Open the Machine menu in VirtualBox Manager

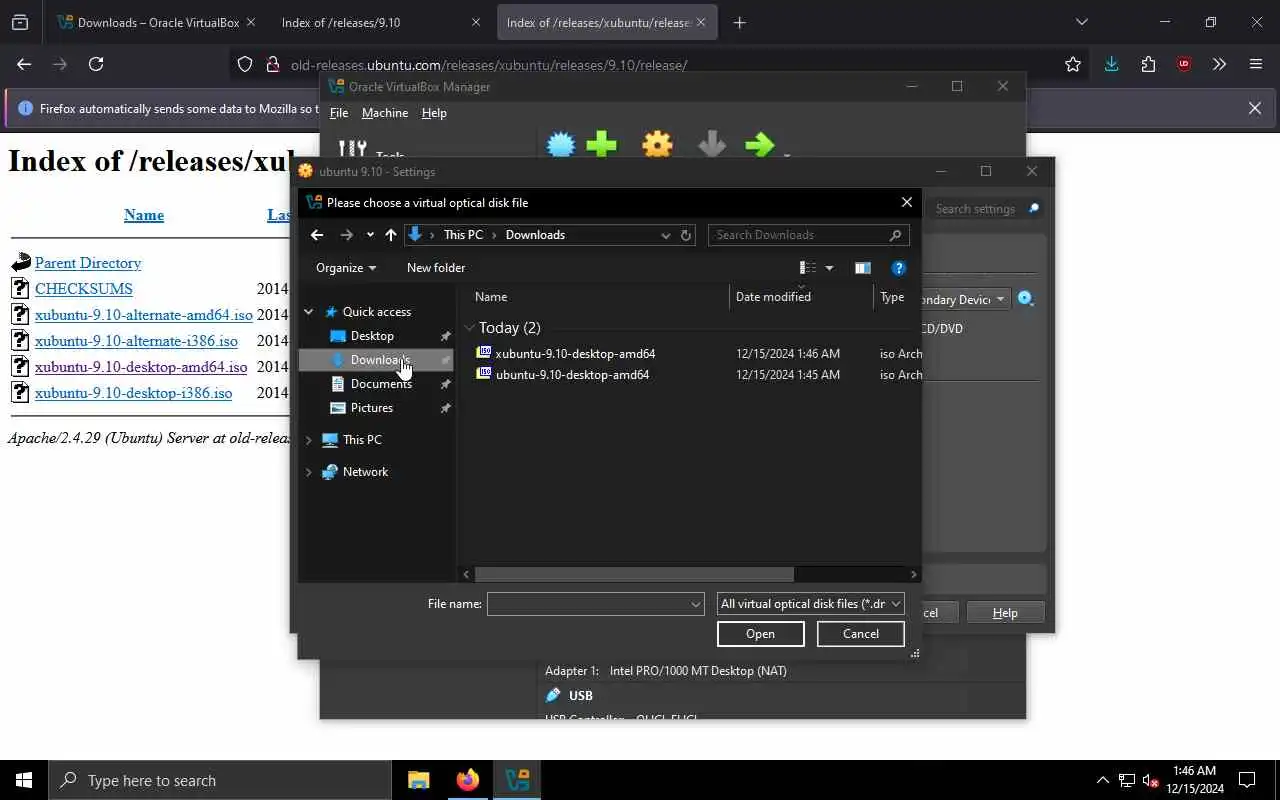click(x=385, y=113)
